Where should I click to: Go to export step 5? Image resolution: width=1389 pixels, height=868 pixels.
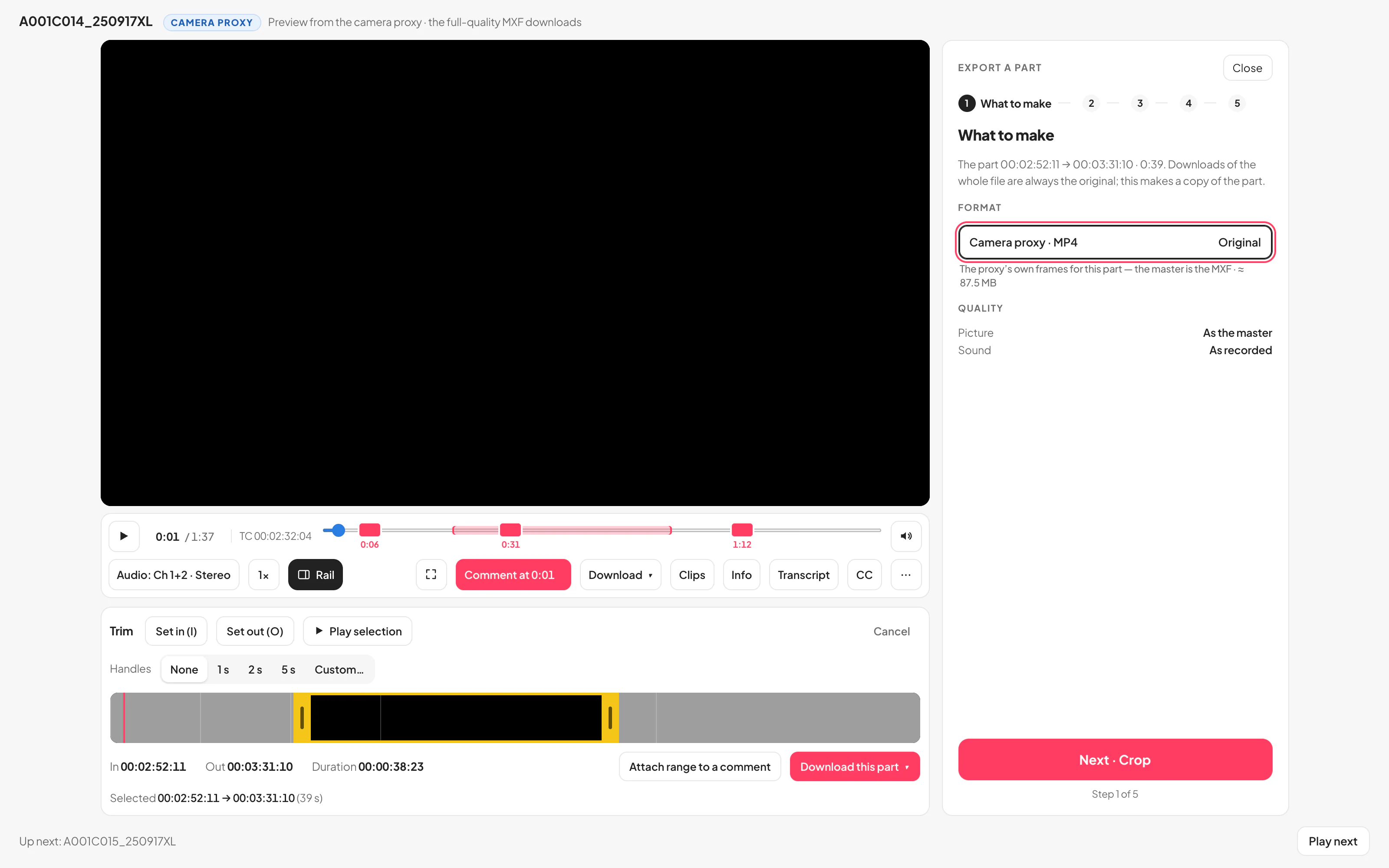click(x=1237, y=103)
